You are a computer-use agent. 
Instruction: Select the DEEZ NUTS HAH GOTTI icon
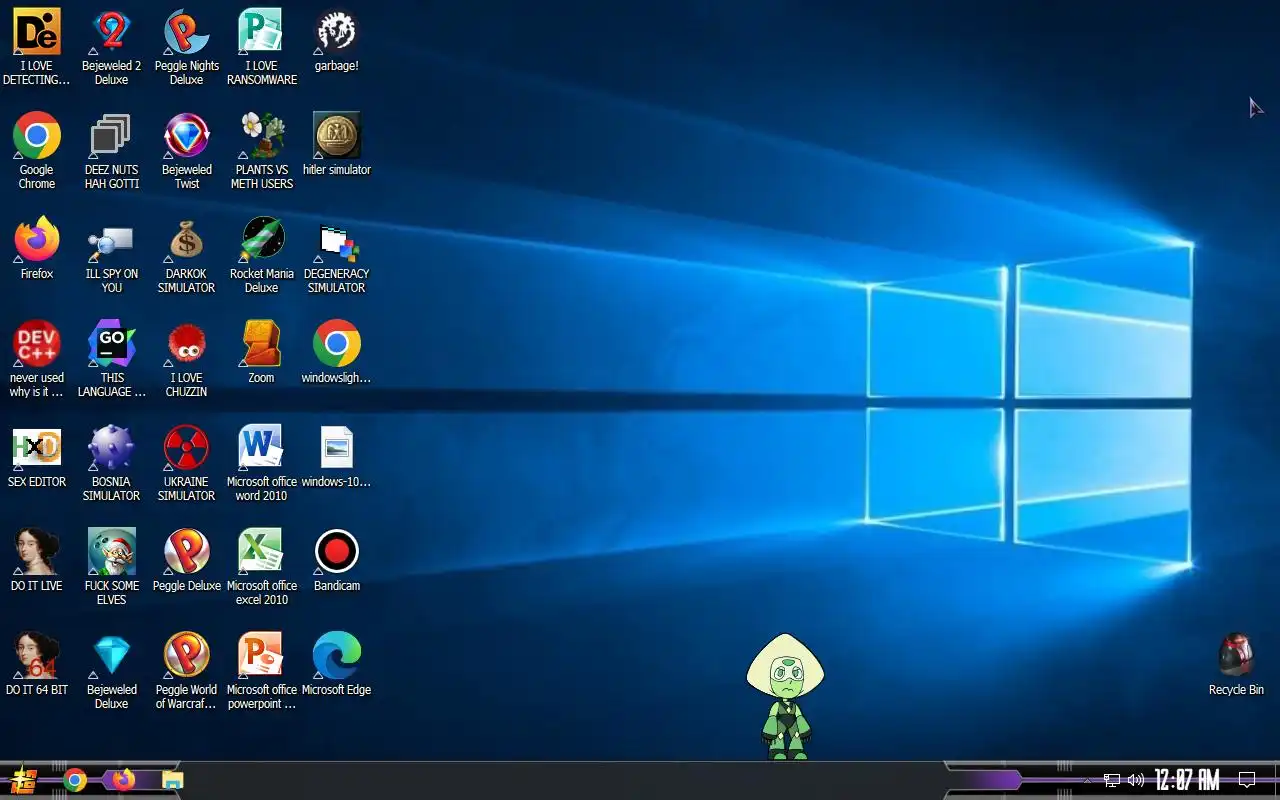coord(112,150)
